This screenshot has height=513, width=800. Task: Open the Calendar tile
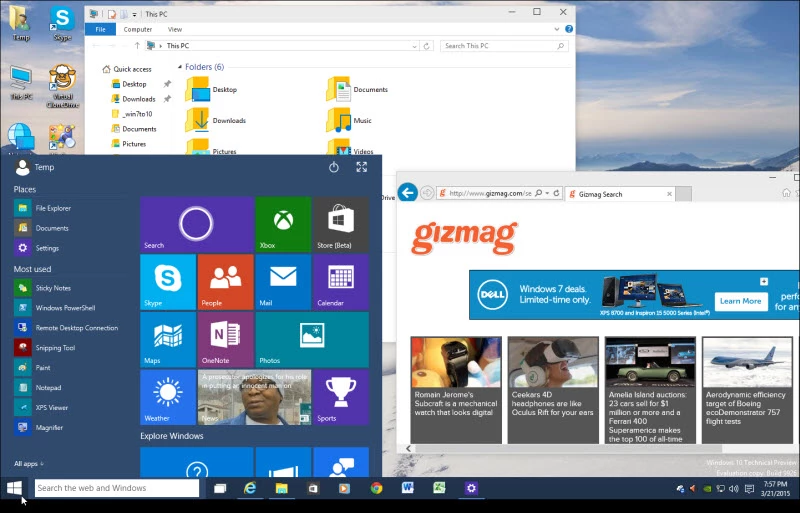pos(341,282)
